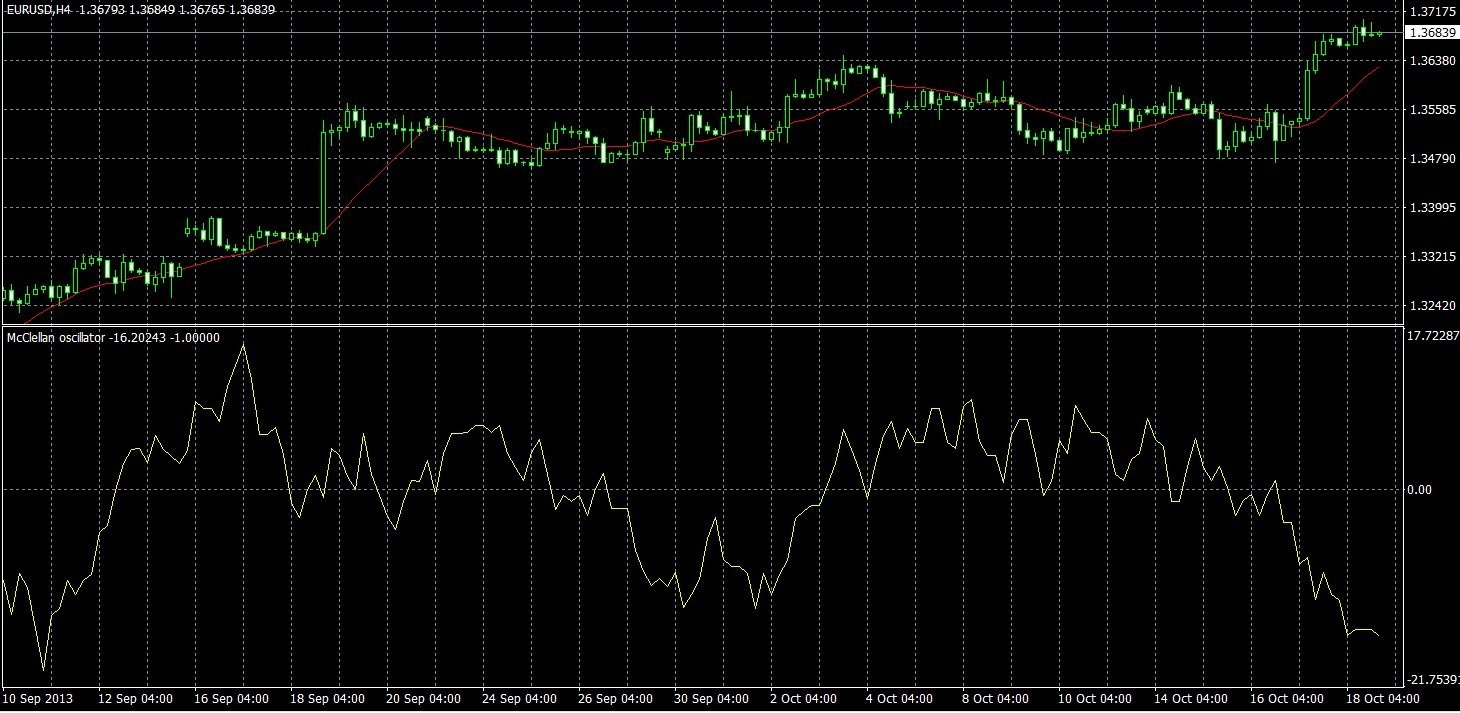Screen dimensions: 1460x713
Task: Click the 10 Sep 2013 date label
Action: point(37,699)
